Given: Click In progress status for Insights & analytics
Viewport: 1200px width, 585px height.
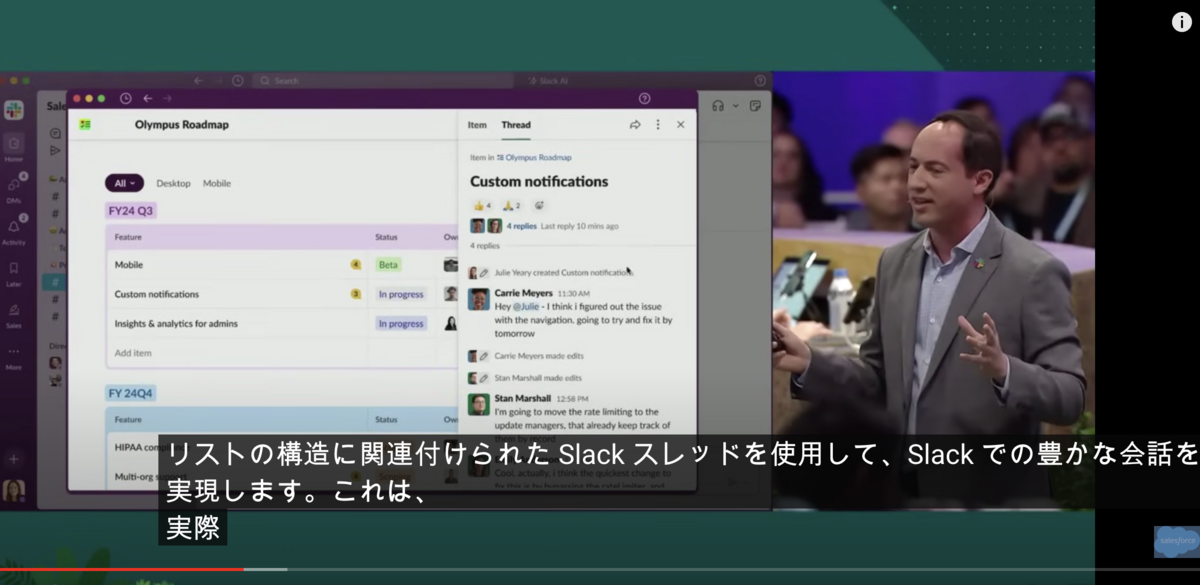Looking at the screenshot, I should (x=401, y=323).
